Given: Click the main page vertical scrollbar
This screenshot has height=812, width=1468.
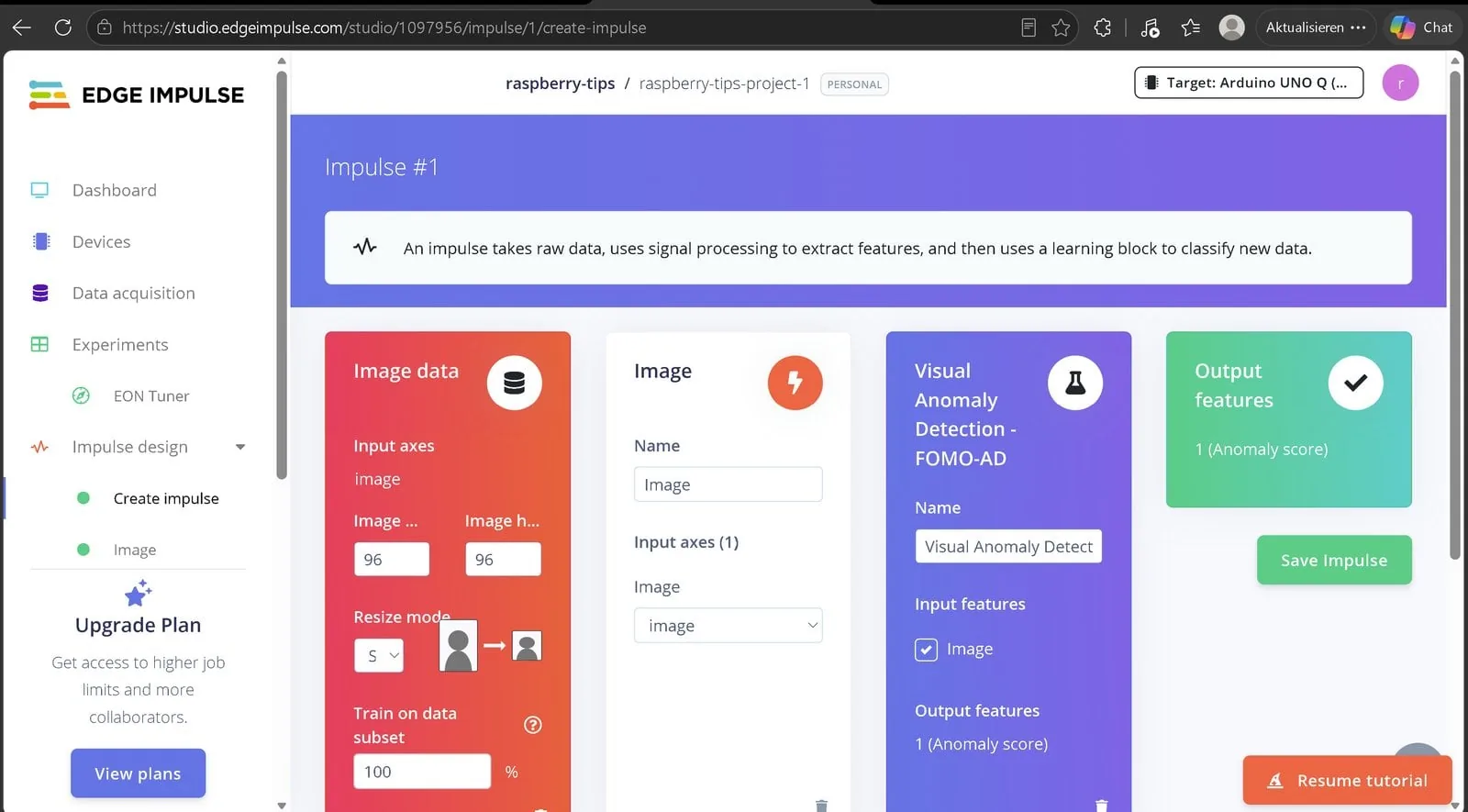Looking at the screenshot, I should (x=1454, y=315).
